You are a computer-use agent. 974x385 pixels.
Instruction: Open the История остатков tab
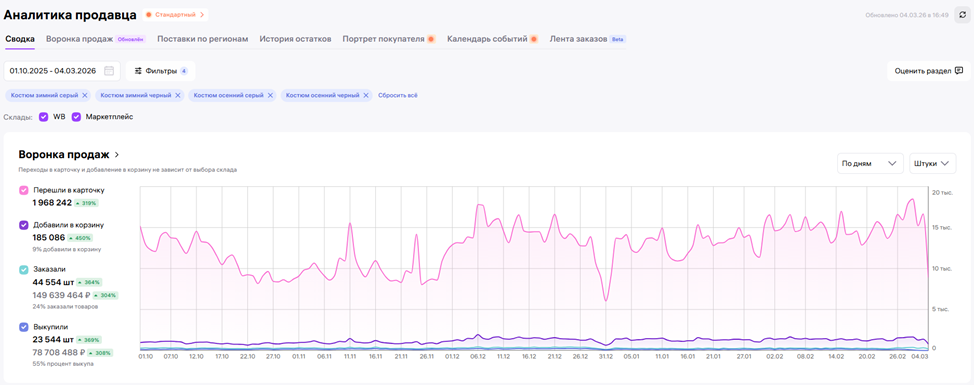(x=295, y=38)
